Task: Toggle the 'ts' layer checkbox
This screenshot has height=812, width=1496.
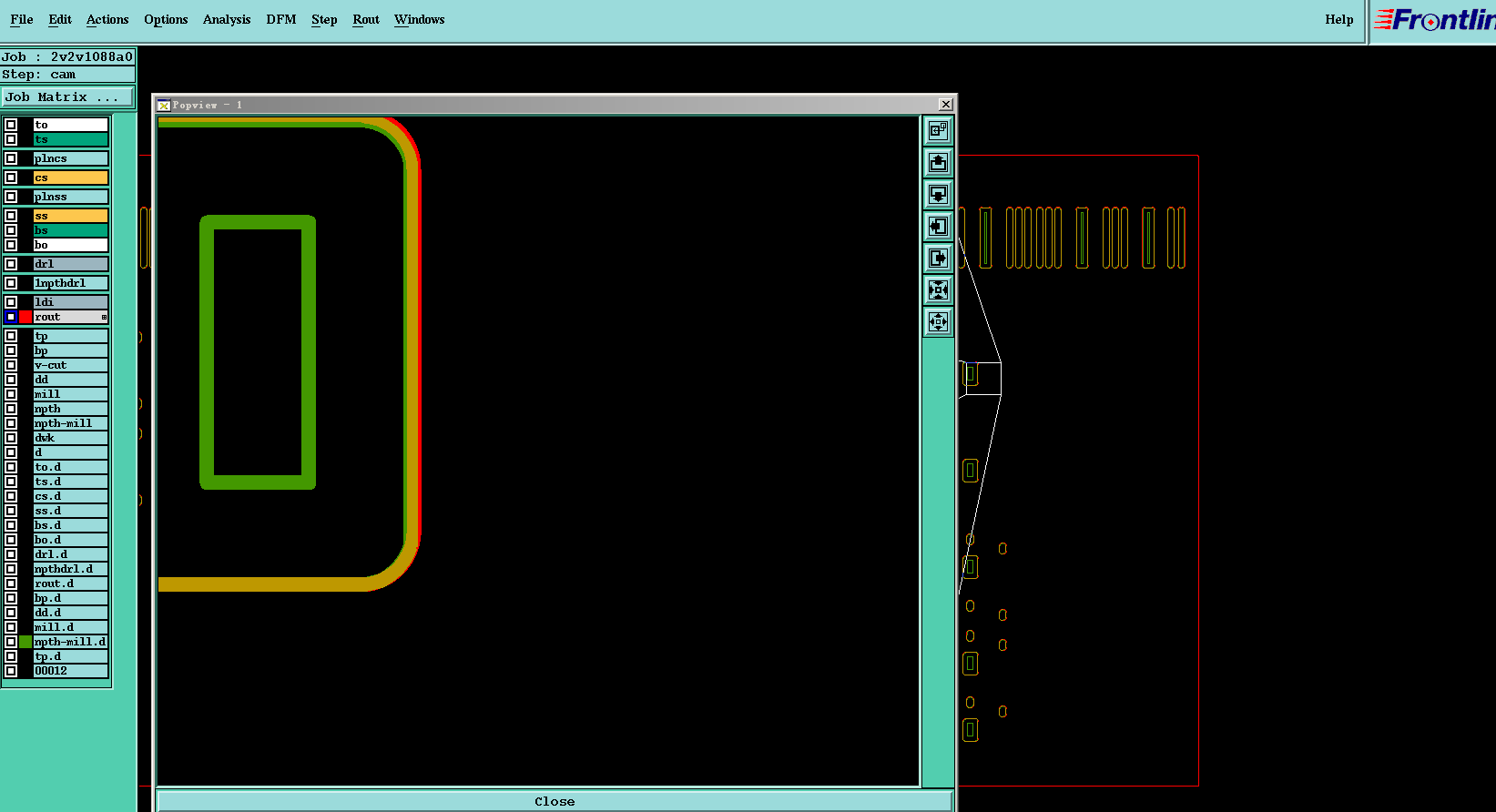Action: pyautogui.click(x=11, y=139)
